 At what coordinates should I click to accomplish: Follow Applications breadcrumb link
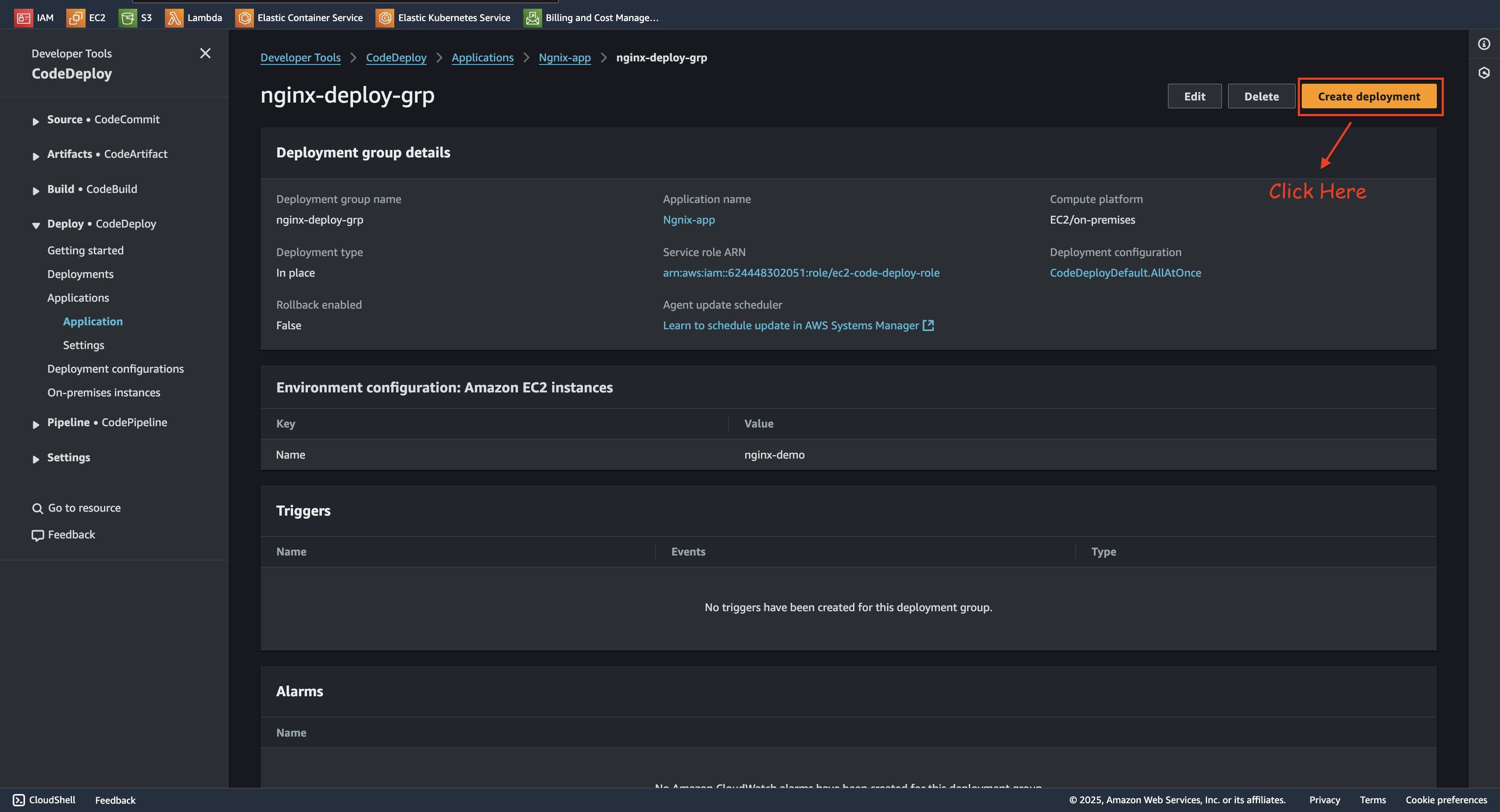[x=482, y=57]
